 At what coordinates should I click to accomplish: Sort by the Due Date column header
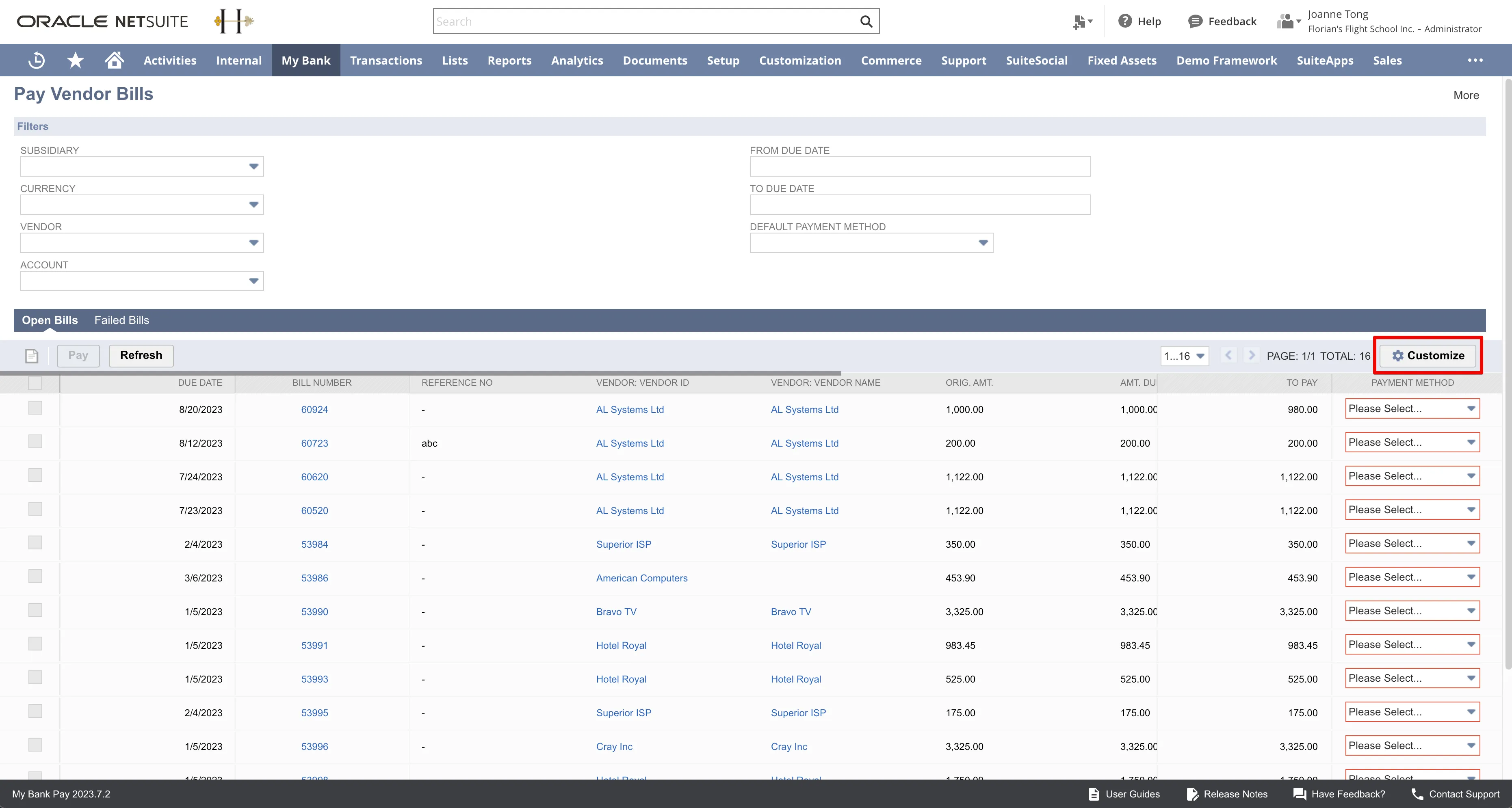click(x=199, y=382)
